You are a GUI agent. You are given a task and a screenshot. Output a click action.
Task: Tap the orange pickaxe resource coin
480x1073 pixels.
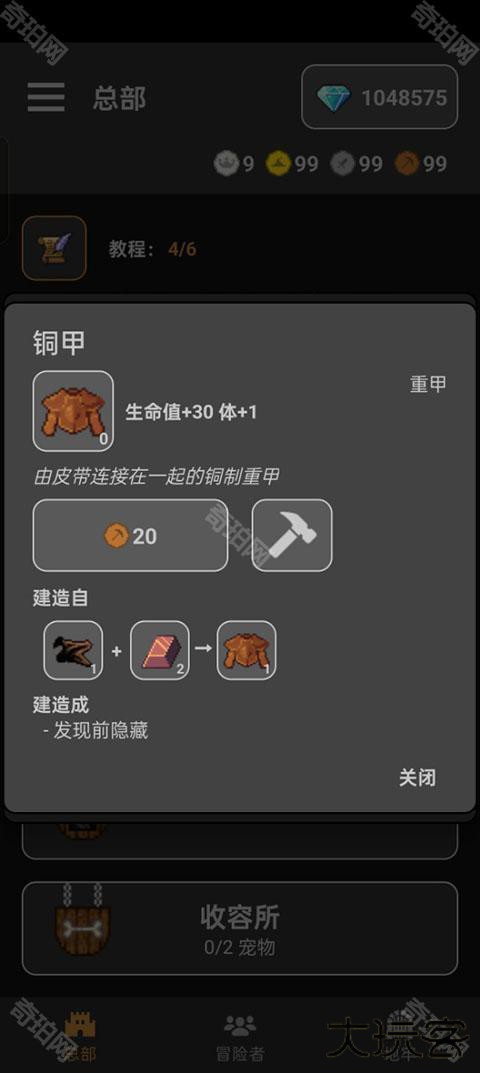(420, 164)
